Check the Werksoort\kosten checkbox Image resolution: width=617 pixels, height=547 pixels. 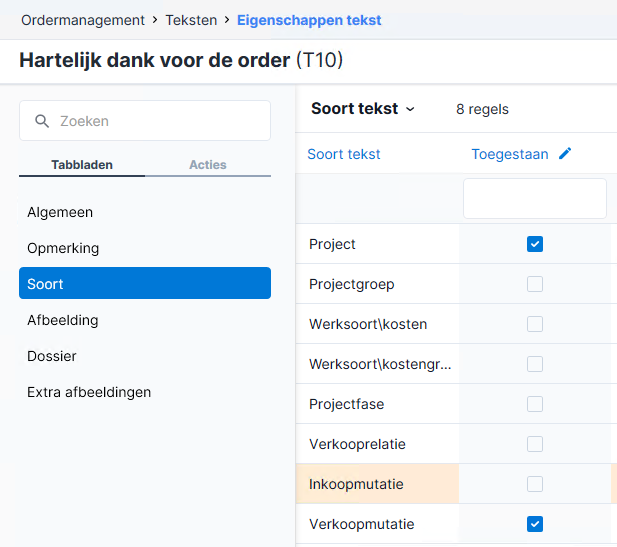pyautogui.click(x=535, y=324)
